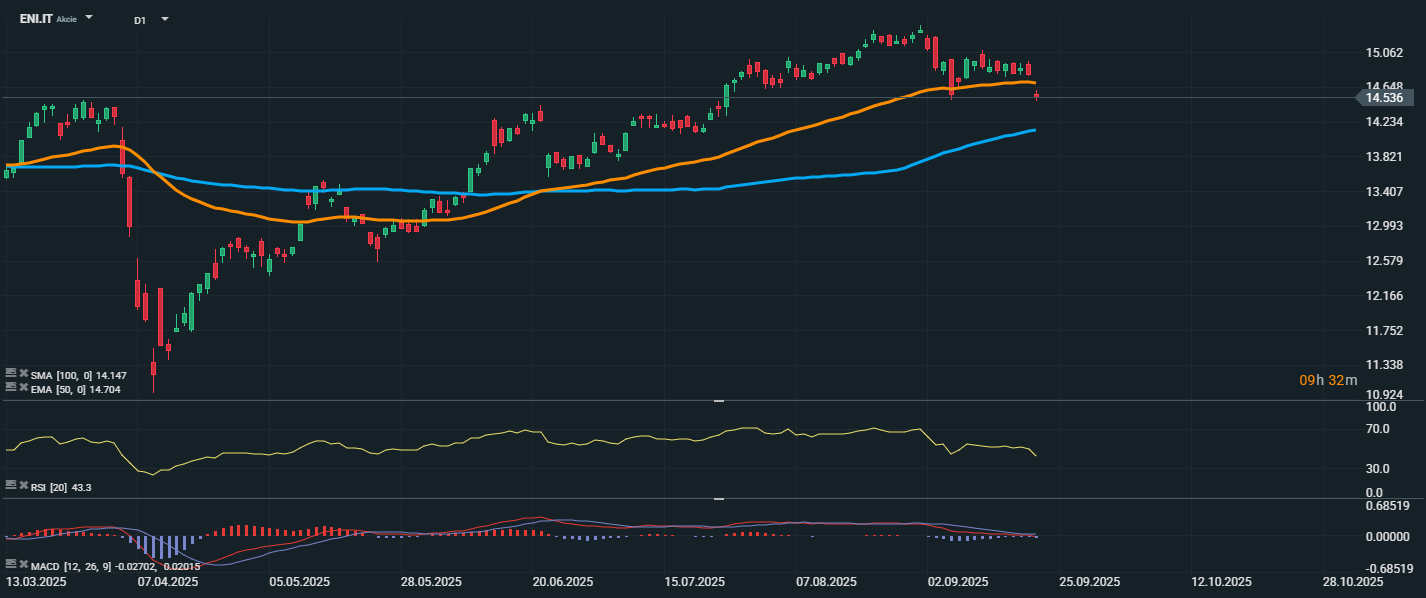Click the 02.09.2025 date on time axis

(957, 582)
